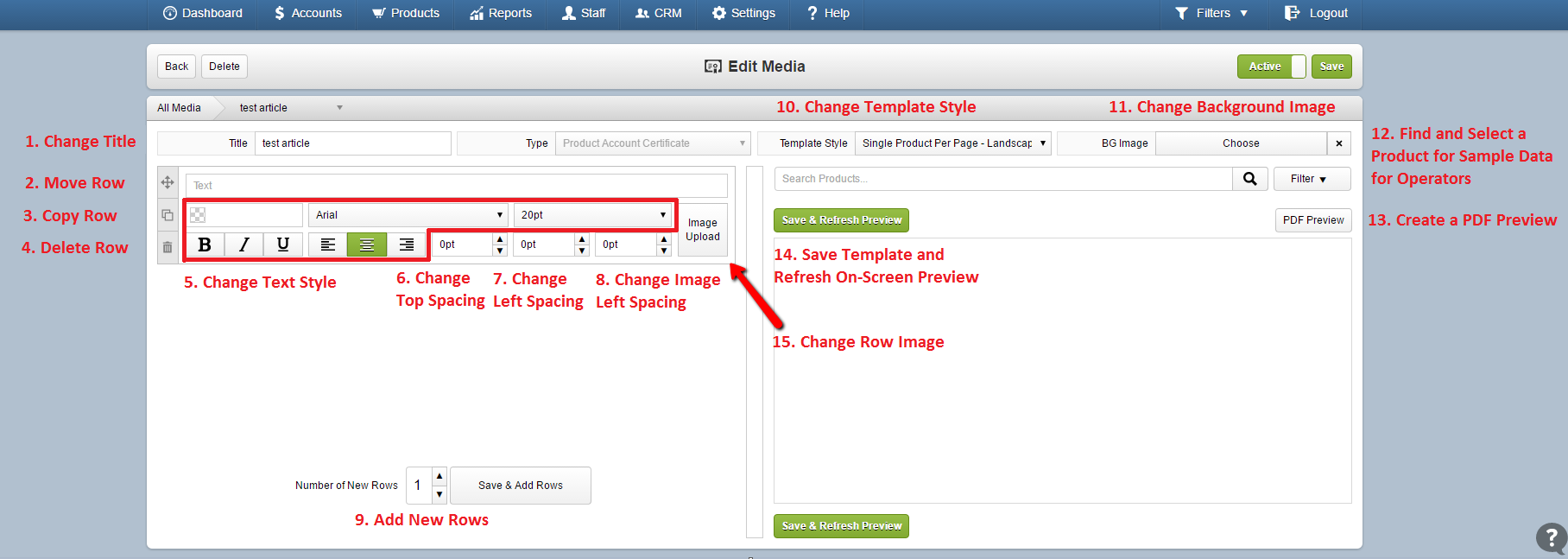1568x559 pixels.
Task: Toggle italic text formatting
Action: [244, 245]
